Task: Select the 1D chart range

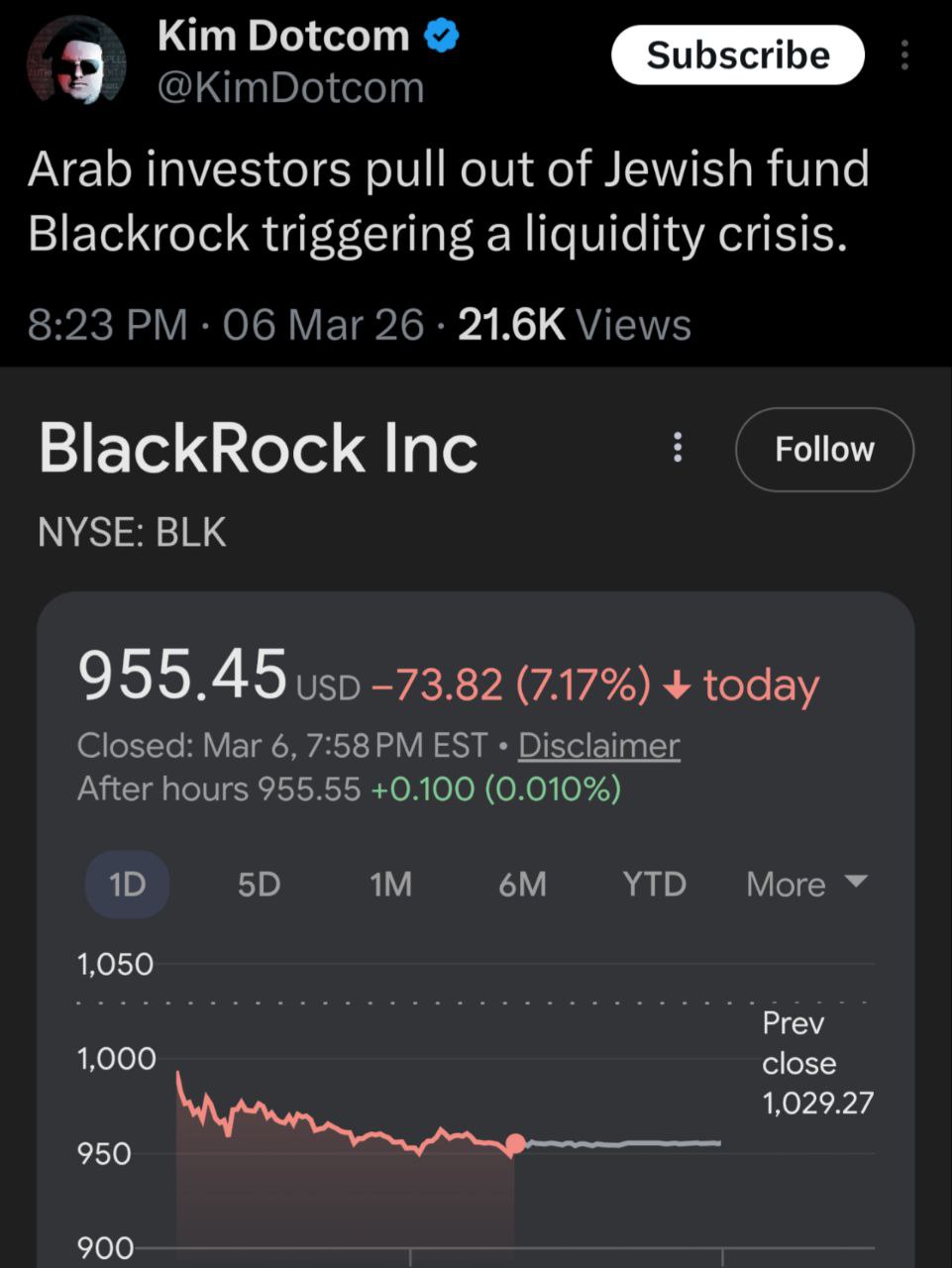Action: click(x=127, y=884)
